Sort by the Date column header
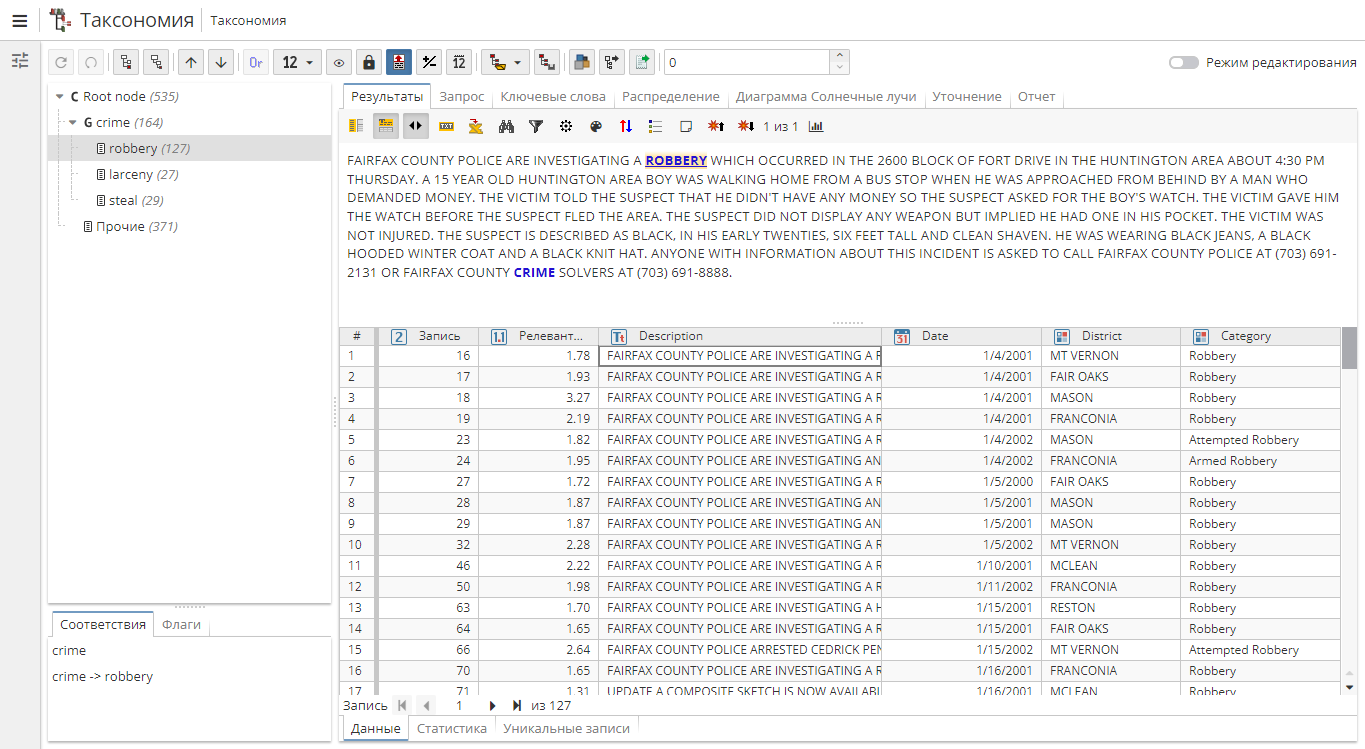The image size is (1365, 749). point(961,336)
